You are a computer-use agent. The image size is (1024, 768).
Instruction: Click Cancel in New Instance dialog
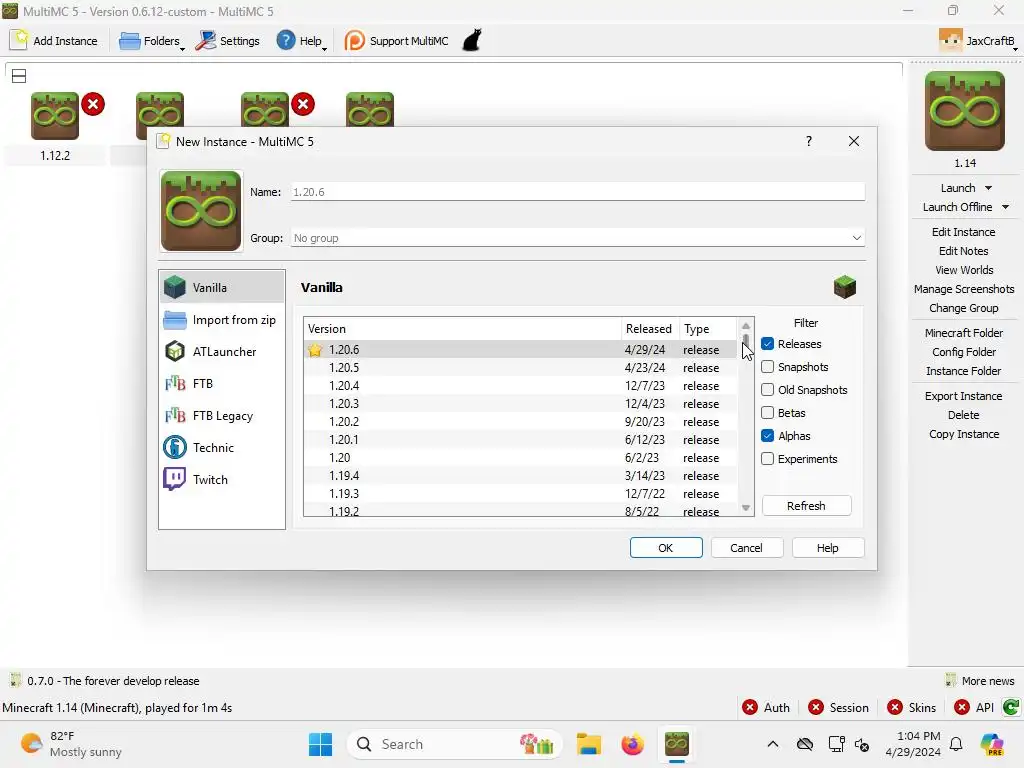746,548
